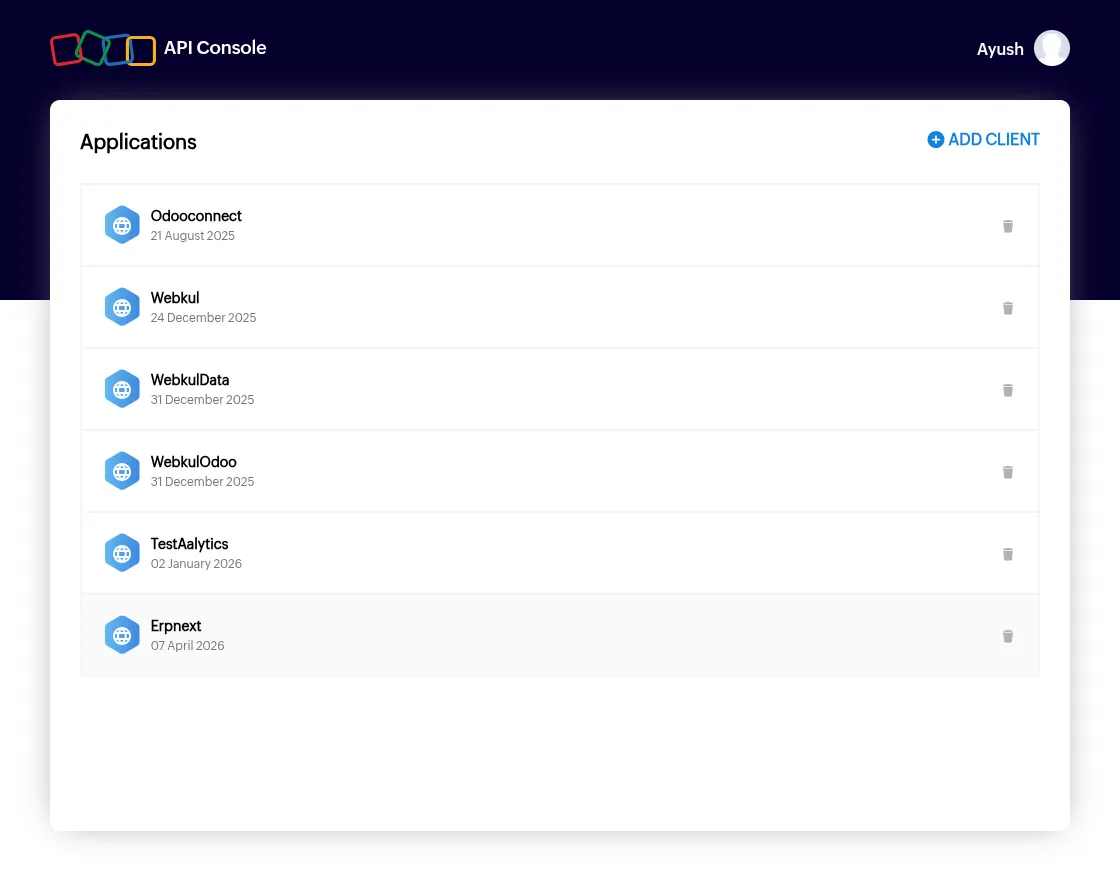
Task: Delete the Webkul application
Action: click(1007, 308)
